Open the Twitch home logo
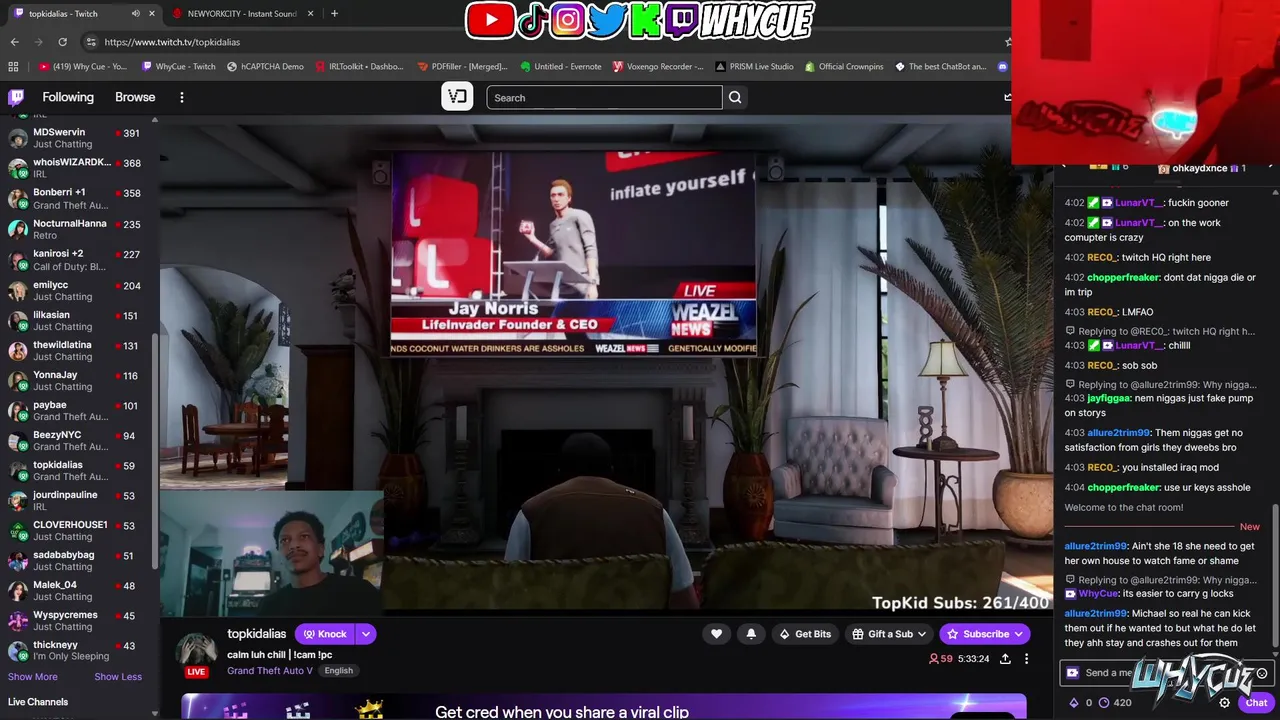This screenshot has height=720, width=1280. (16, 97)
